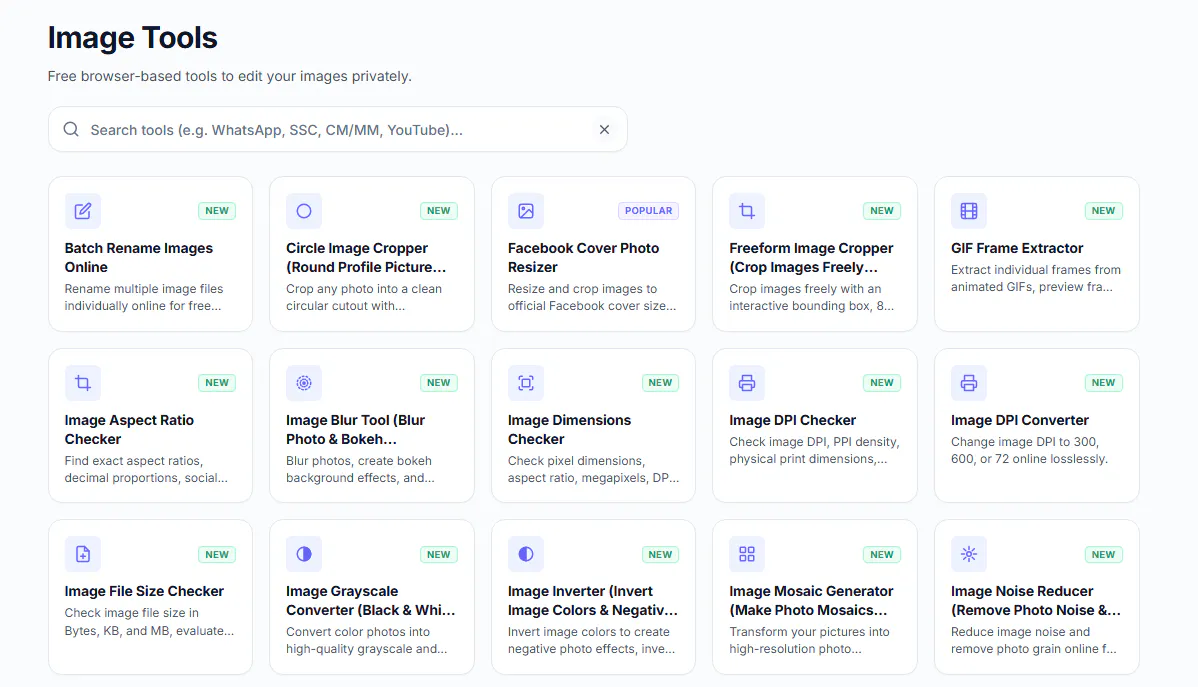
Task: Click the Image Mosaic Generator grid icon
Action: click(x=747, y=554)
